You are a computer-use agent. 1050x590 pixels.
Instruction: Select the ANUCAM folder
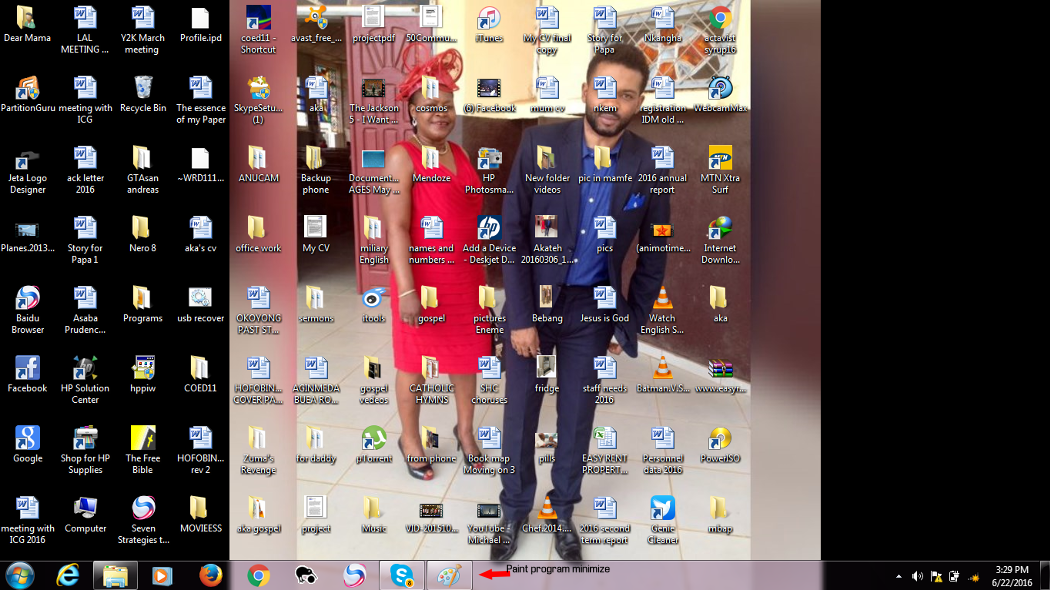tap(258, 165)
